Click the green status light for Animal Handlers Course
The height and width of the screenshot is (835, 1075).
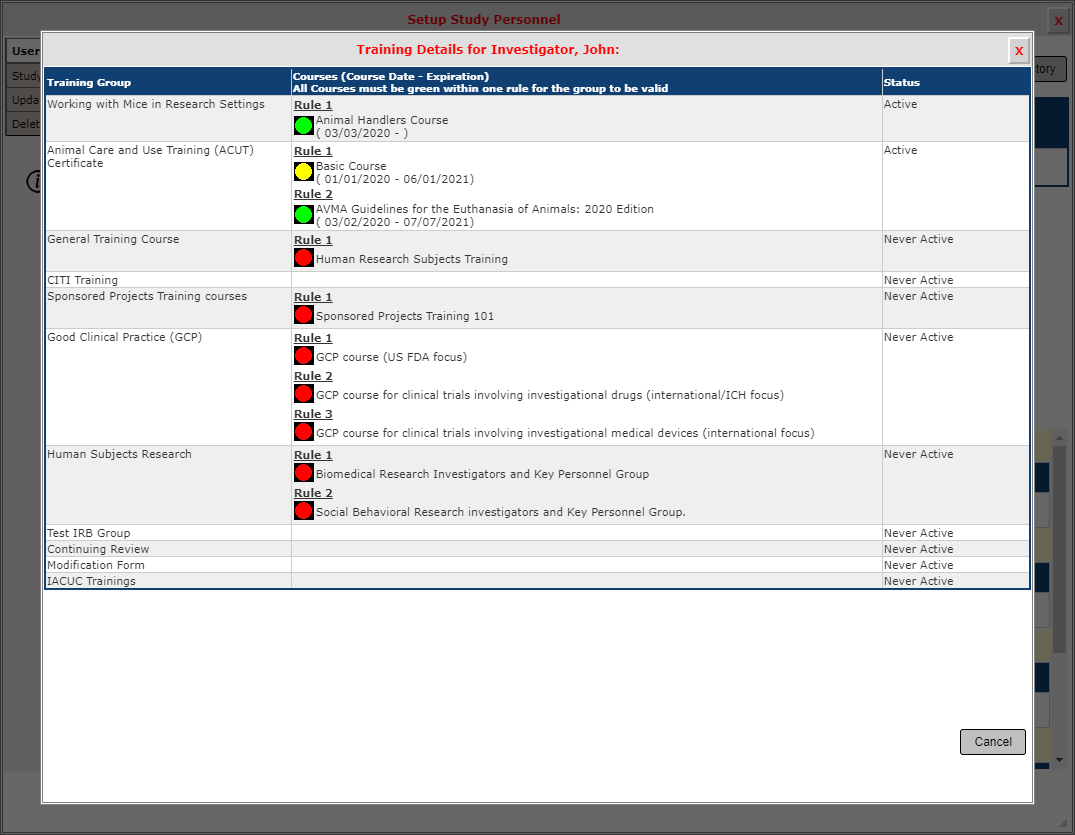304,125
